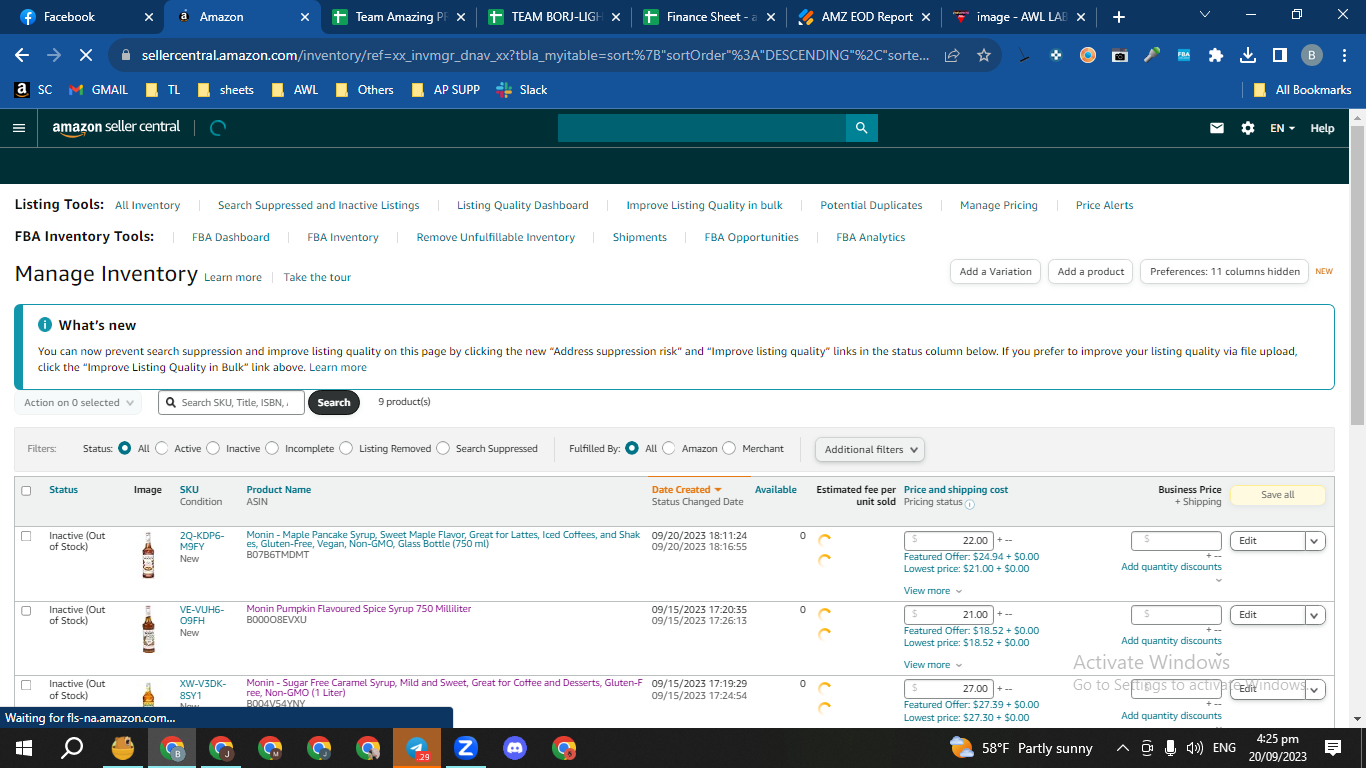
Task: Select the Active status filter
Action: 161,448
